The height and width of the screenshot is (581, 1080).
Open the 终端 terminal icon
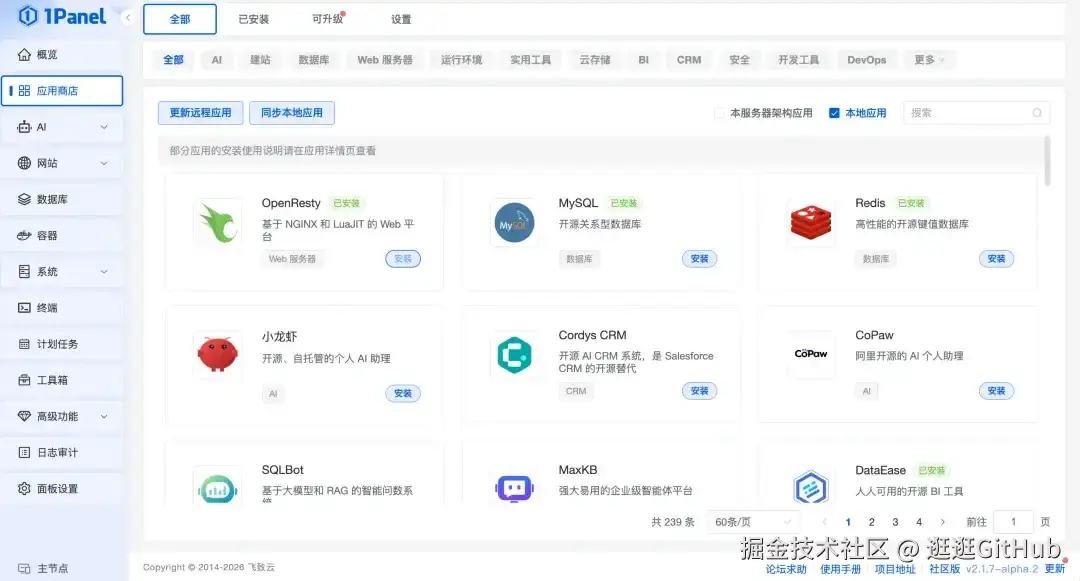click(24, 308)
